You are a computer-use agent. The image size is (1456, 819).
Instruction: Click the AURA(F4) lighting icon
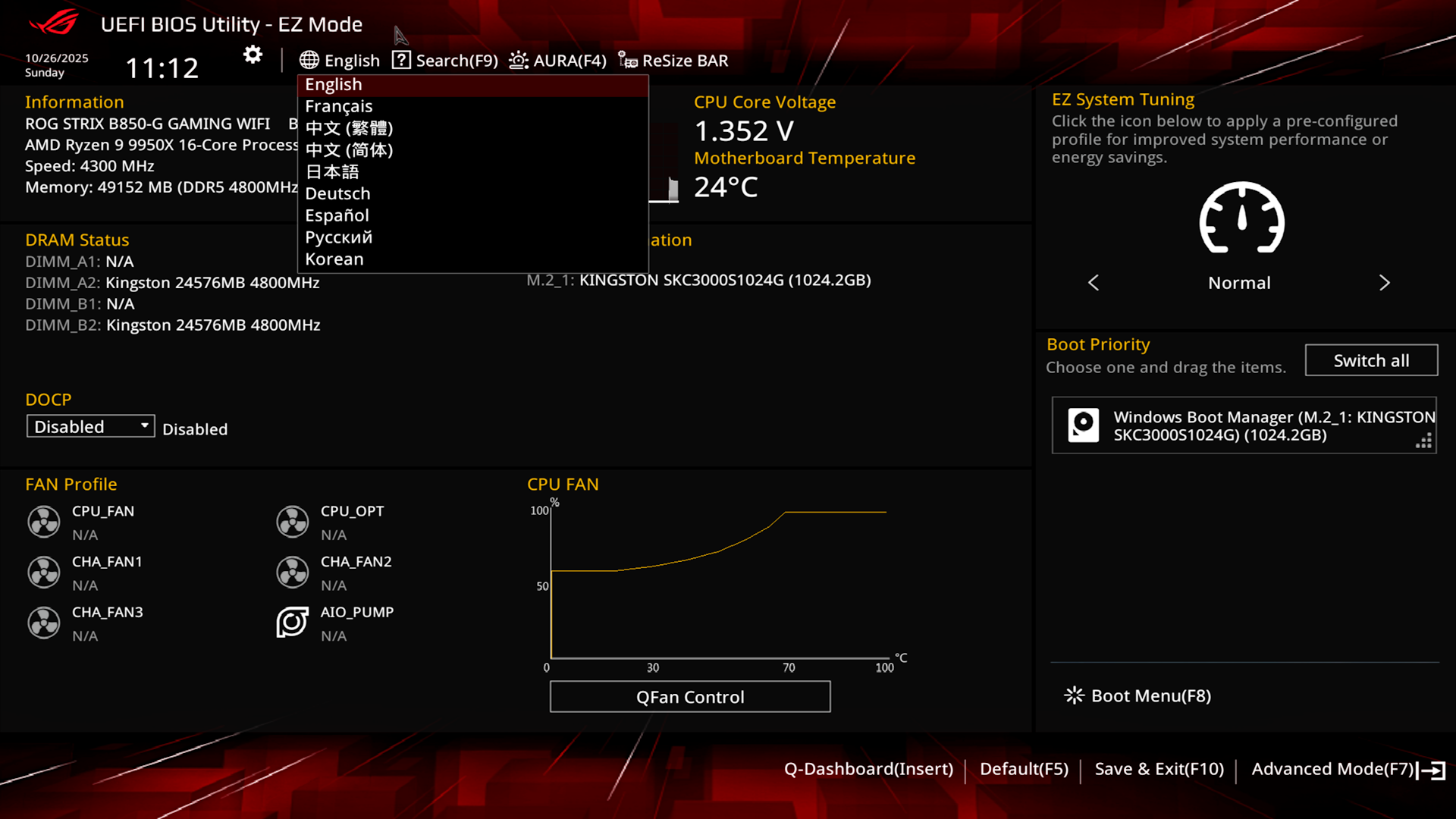click(519, 61)
